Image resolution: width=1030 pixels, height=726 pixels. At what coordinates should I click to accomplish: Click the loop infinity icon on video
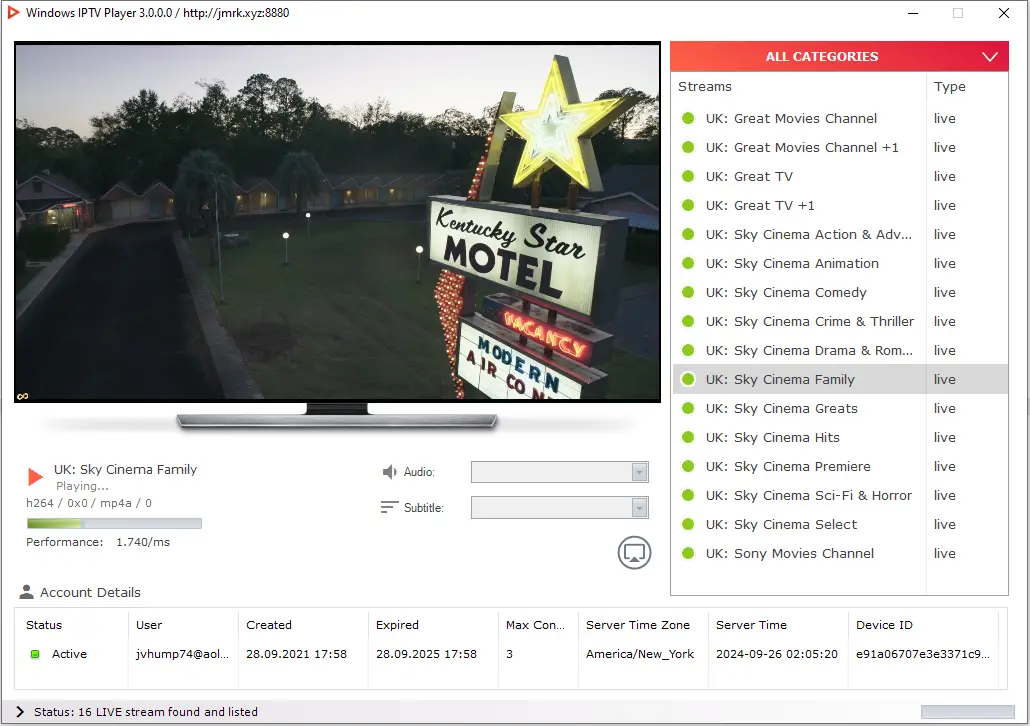tap(22, 396)
